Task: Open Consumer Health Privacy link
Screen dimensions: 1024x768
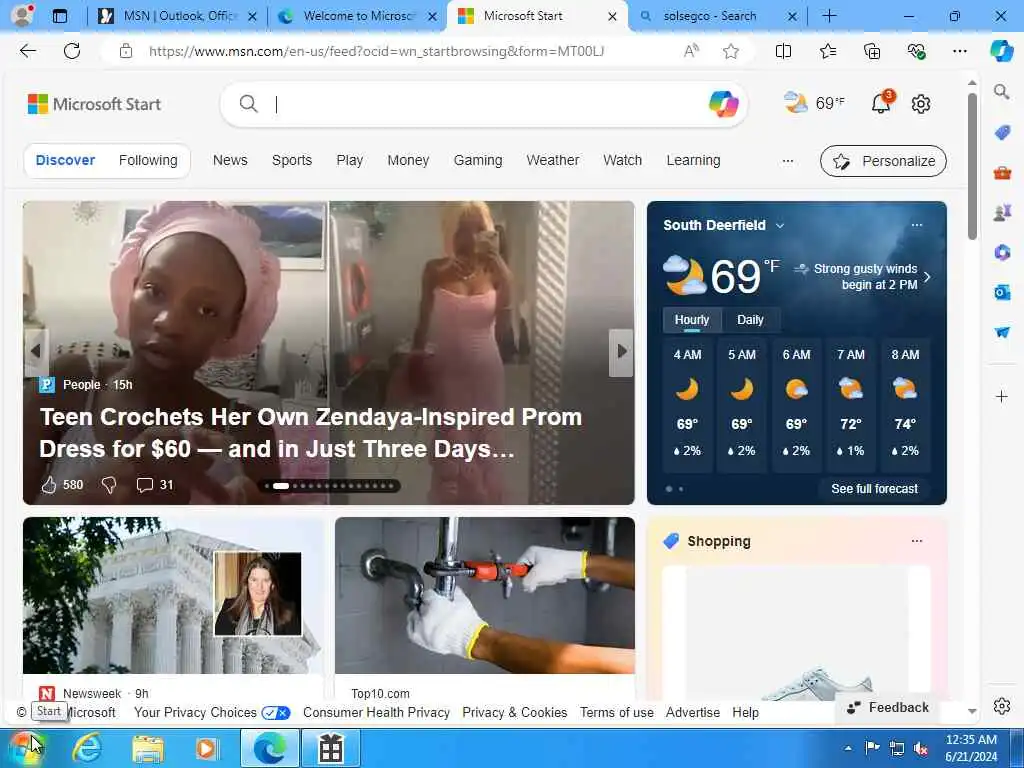Action: click(x=376, y=712)
